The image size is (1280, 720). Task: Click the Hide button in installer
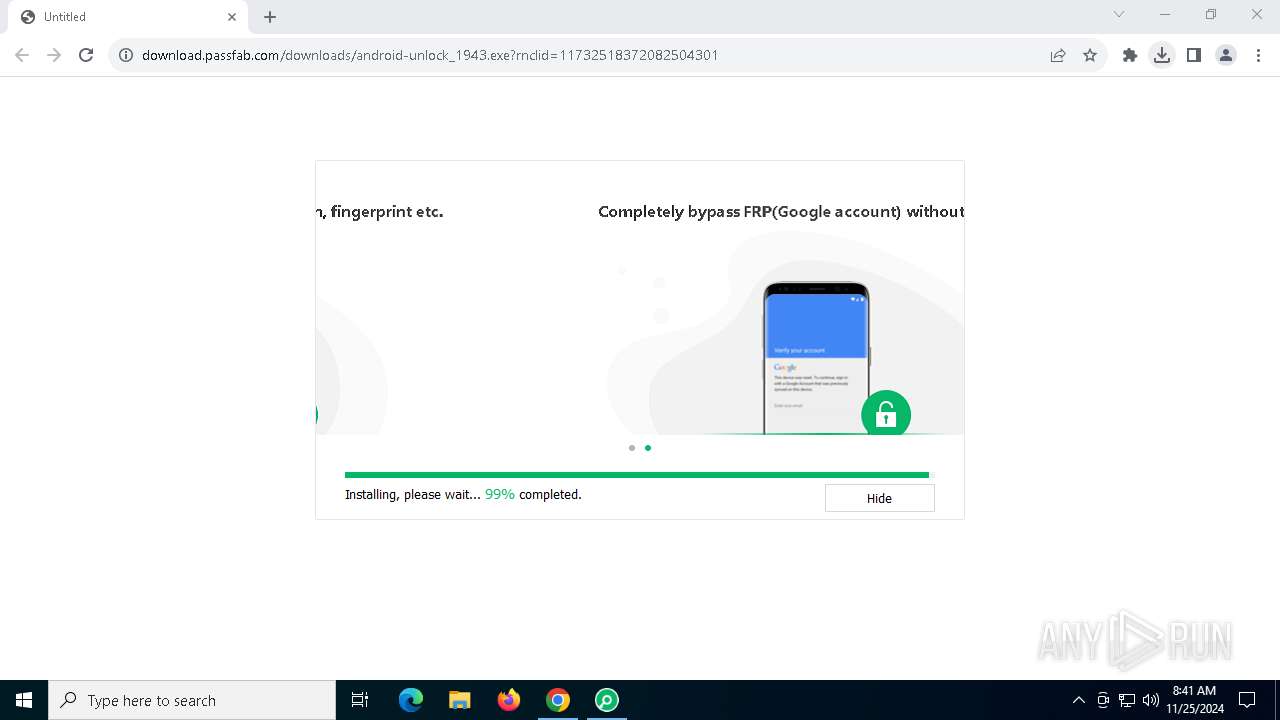click(x=879, y=498)
